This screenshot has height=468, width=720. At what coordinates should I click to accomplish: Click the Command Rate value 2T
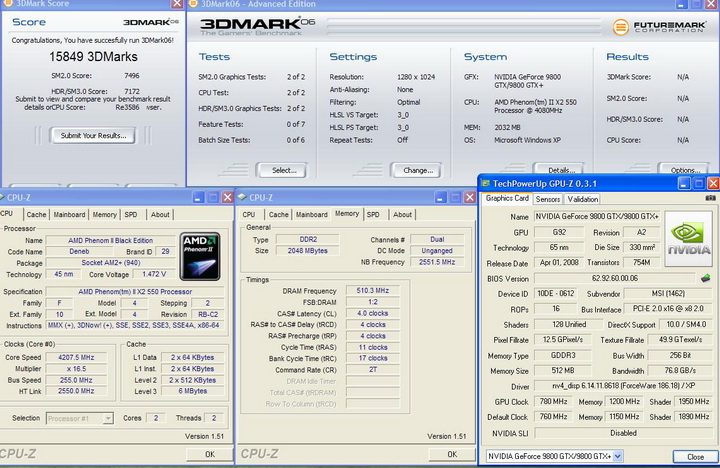tap(372, 370)
